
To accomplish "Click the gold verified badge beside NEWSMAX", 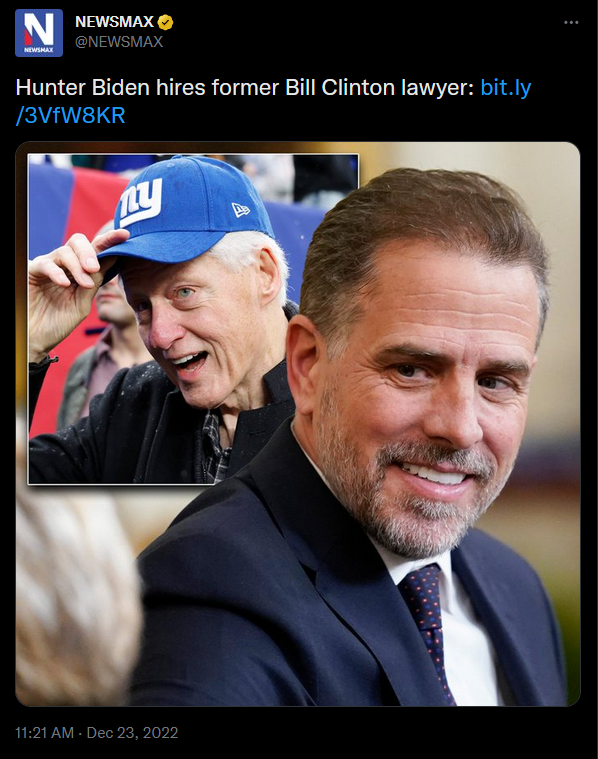I will [166, 22].
